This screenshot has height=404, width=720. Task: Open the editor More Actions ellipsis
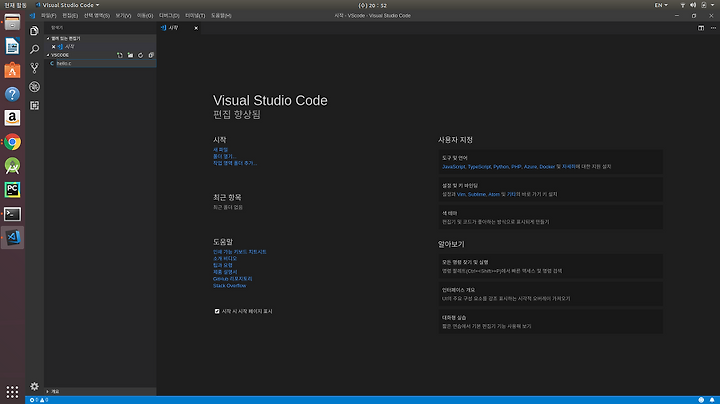tap(713, 28)
